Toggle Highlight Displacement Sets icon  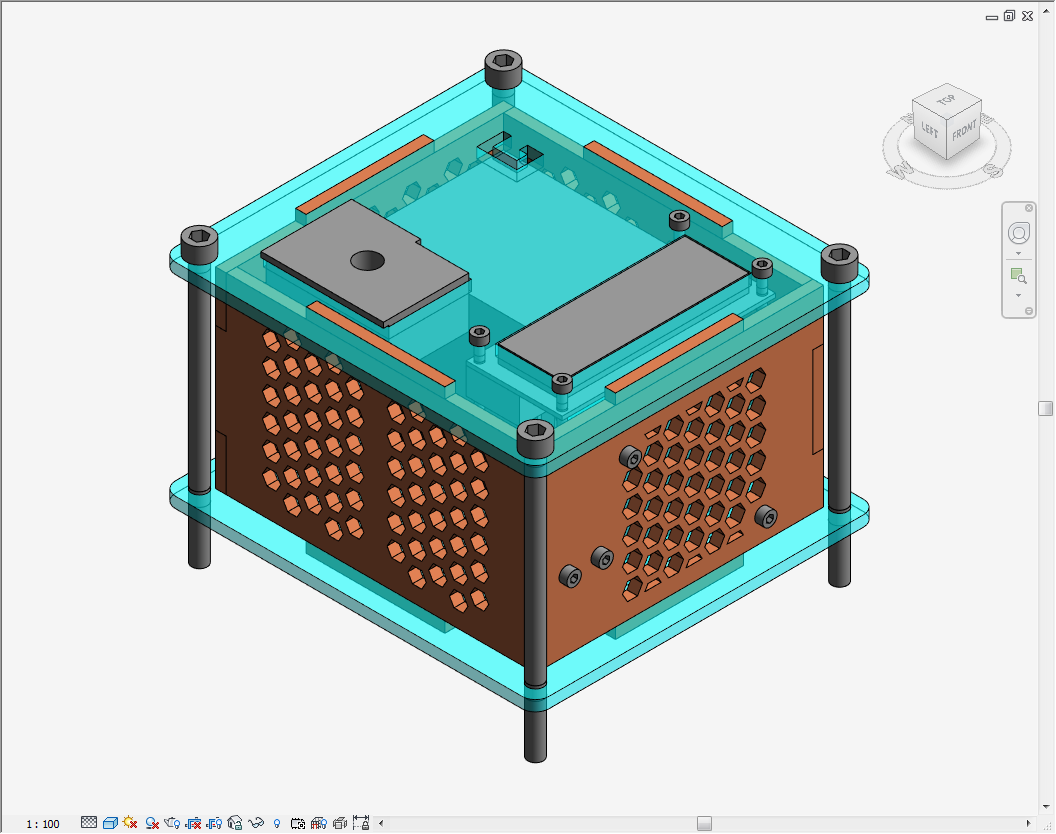tap(340, 823)
